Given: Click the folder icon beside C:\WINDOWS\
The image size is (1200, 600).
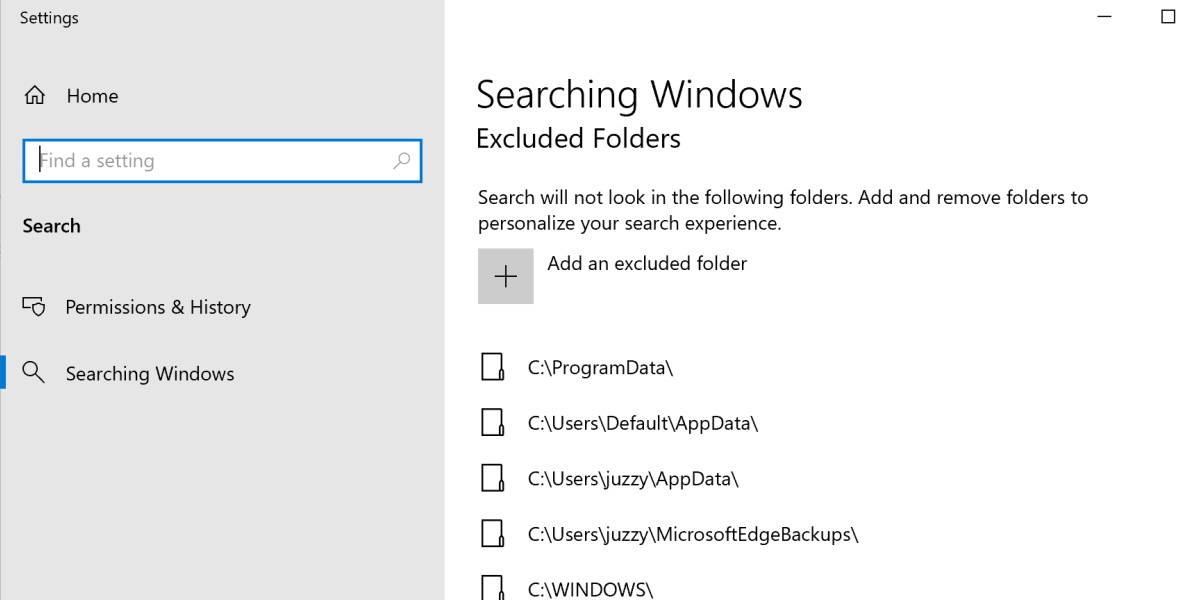Looking at the screenshot, I should [x=491, y=587].
